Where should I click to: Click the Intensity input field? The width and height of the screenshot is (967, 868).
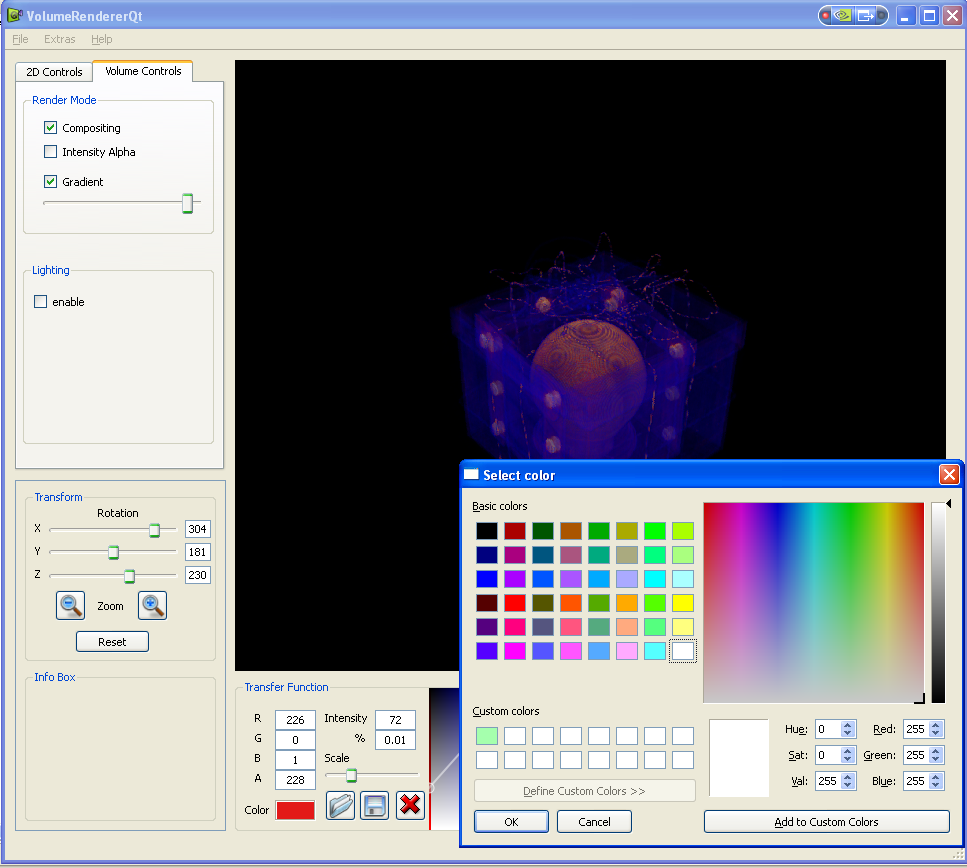click(395, 719)
